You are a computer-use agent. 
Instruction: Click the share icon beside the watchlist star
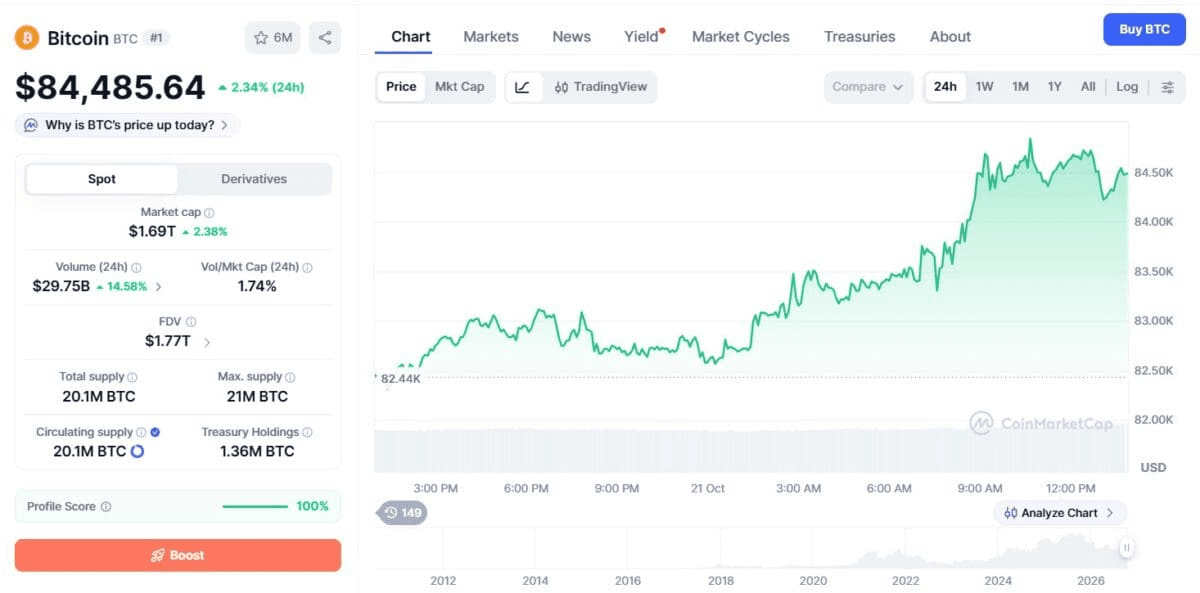point(325,38)
